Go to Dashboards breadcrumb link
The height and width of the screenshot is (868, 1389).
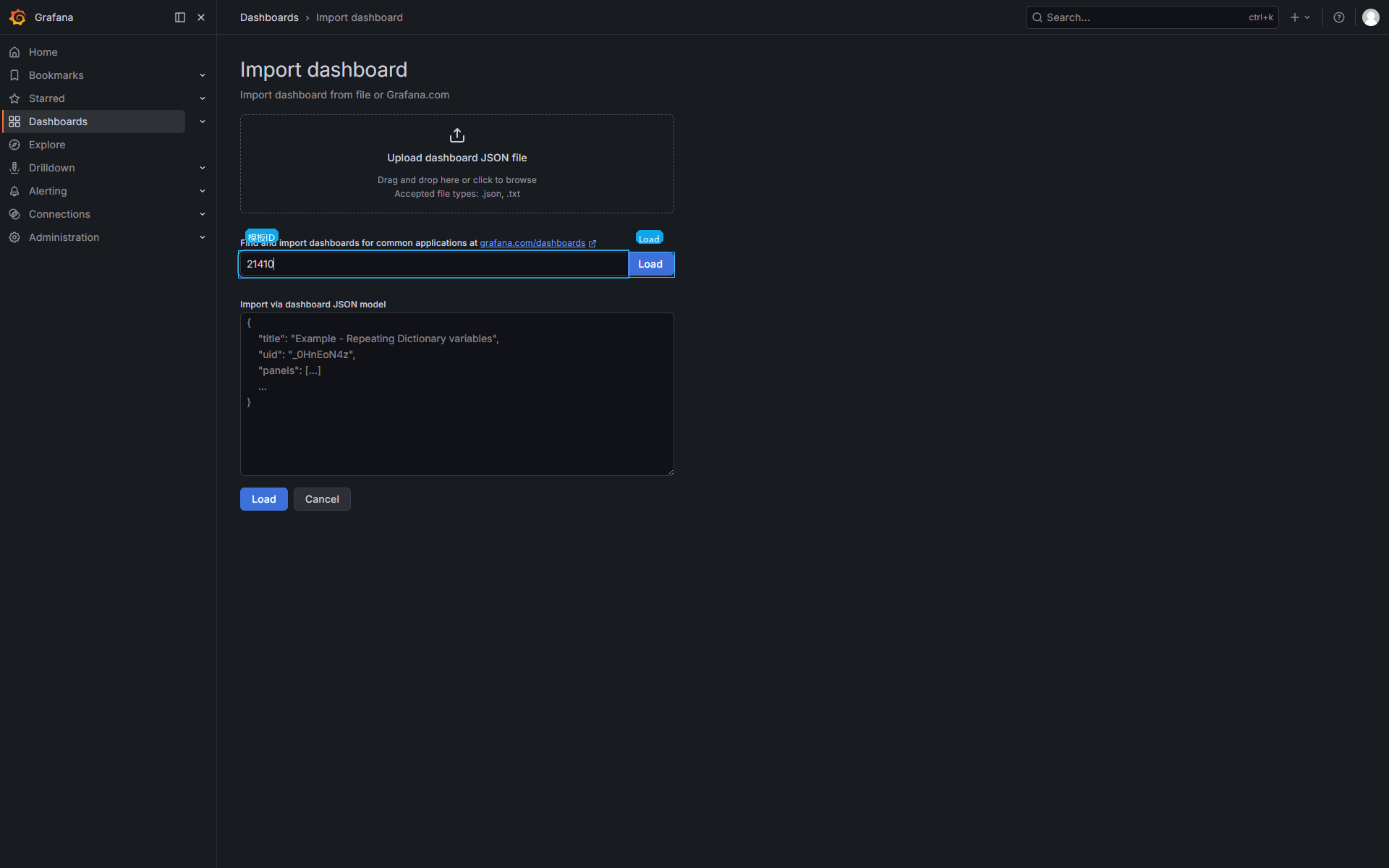[x=269, y=17]
